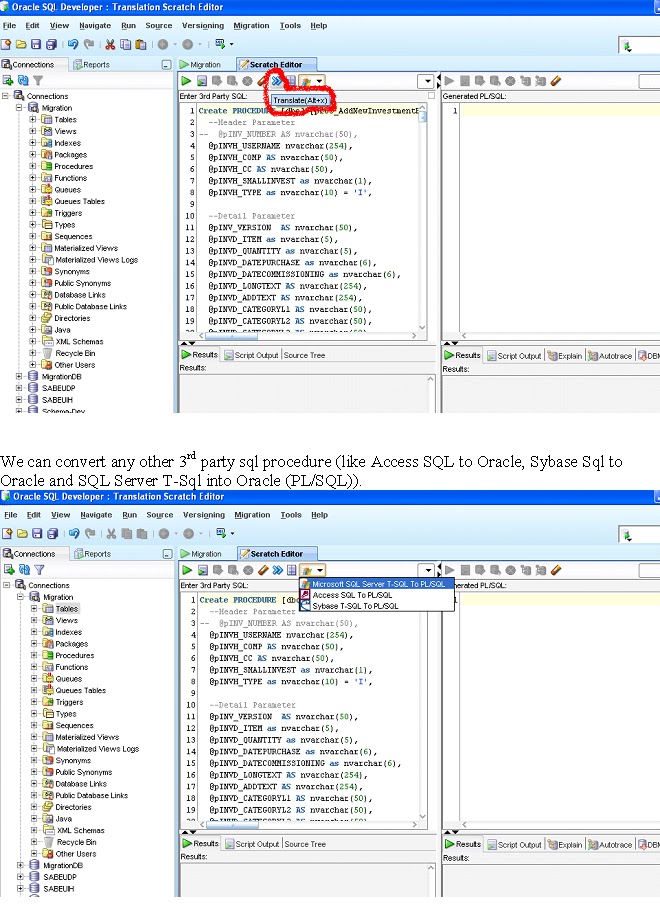Click vertical scrollbar of upper SQL editor
This screenshot has width=660, height=914.
[423, 218]
